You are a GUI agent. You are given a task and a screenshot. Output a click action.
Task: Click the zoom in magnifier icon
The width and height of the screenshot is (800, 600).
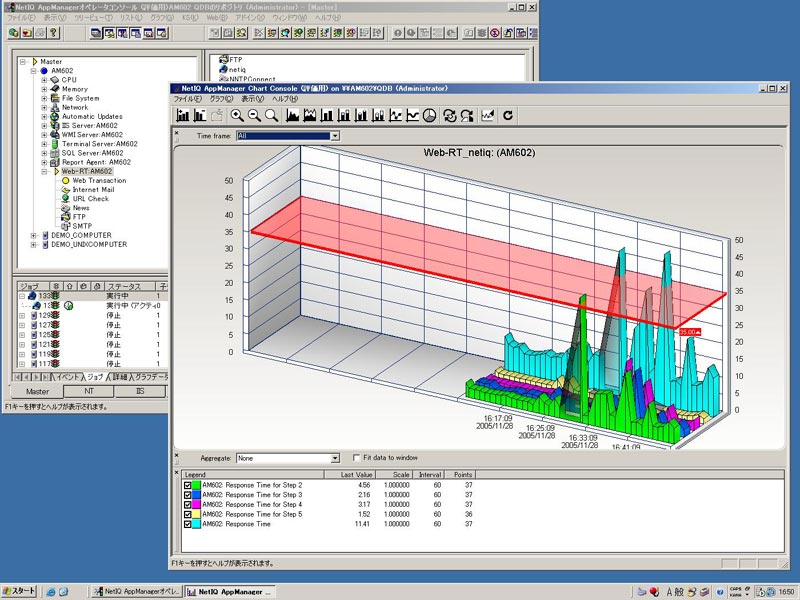click(x=237, y=115)
